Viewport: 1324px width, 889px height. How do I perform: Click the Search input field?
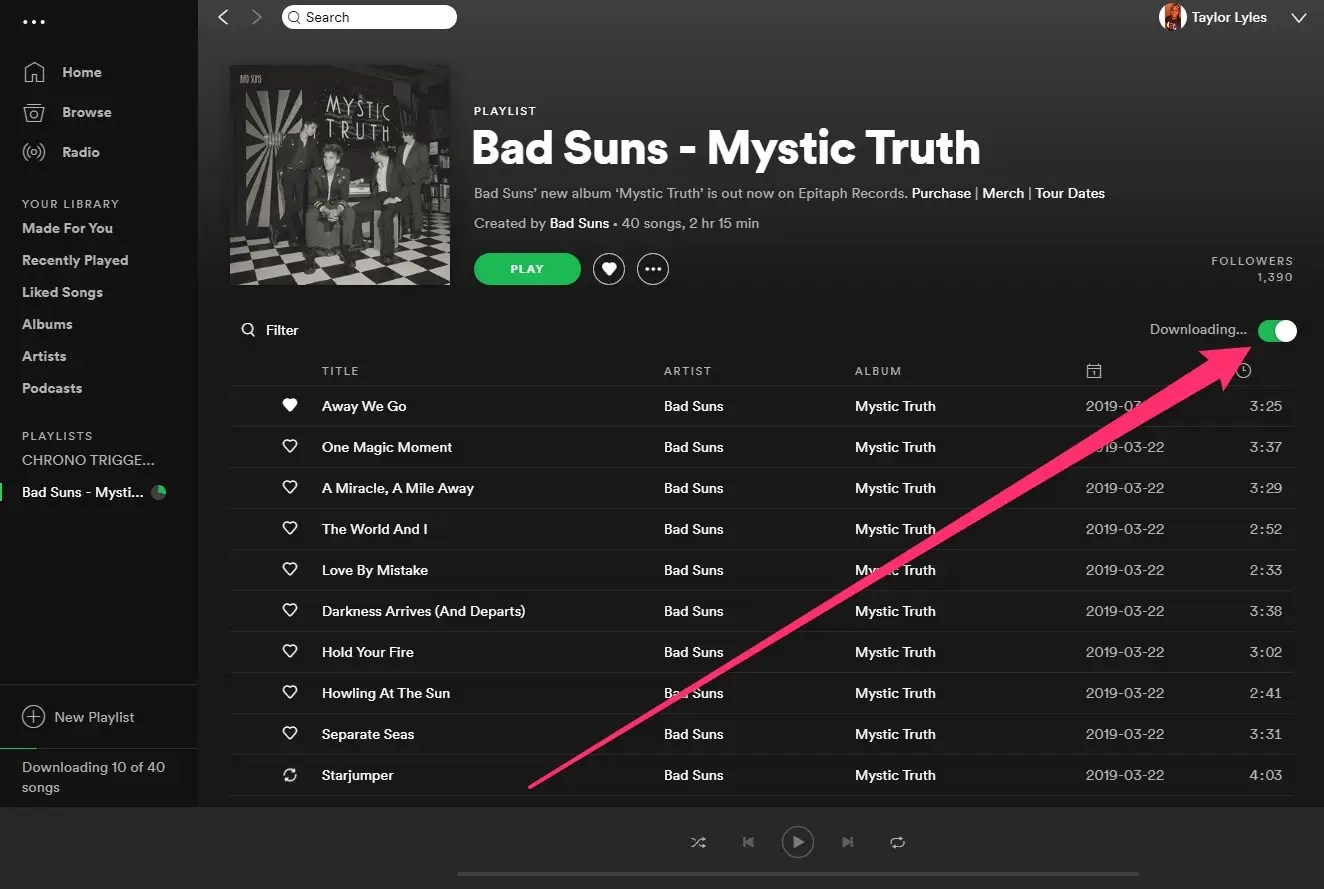[369, 17]
